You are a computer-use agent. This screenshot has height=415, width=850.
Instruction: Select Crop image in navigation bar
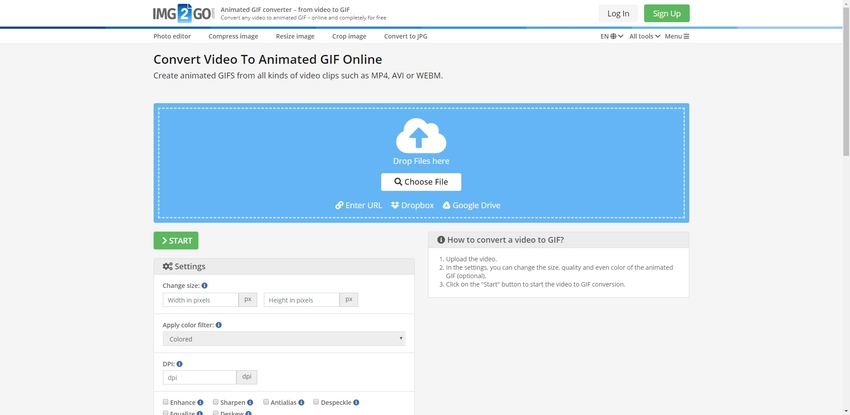(x=349, y=36)
